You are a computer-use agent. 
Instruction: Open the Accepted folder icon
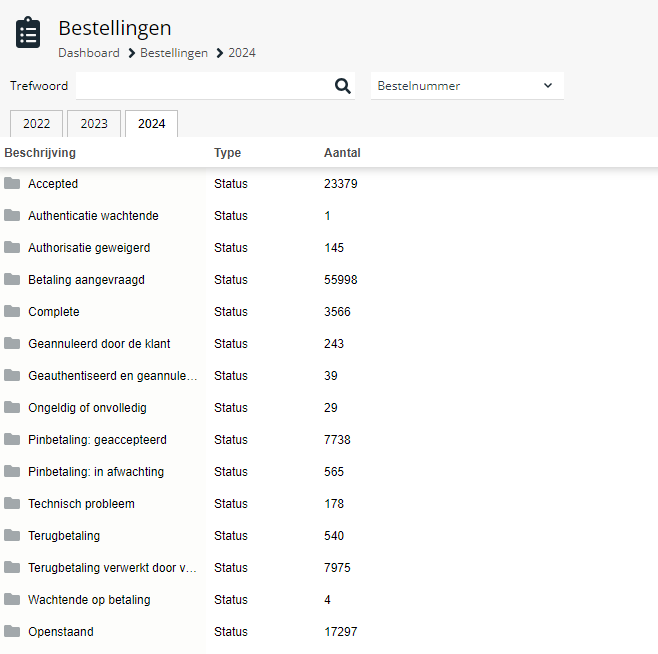12,183
